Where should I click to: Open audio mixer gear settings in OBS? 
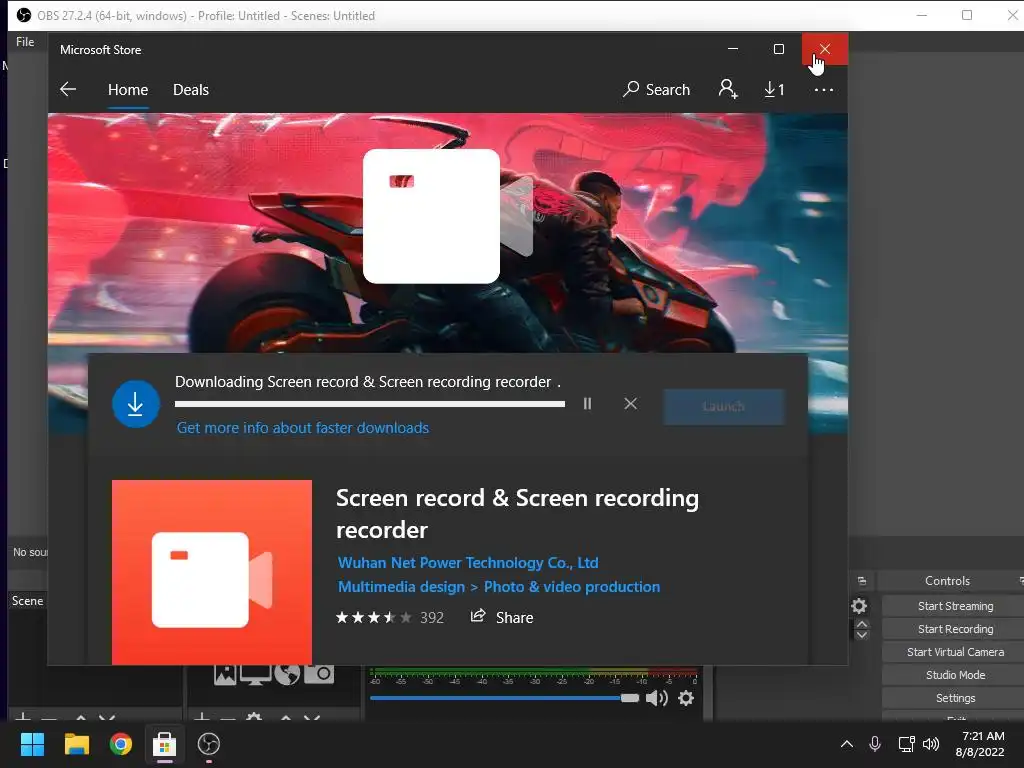coord(686,698)
